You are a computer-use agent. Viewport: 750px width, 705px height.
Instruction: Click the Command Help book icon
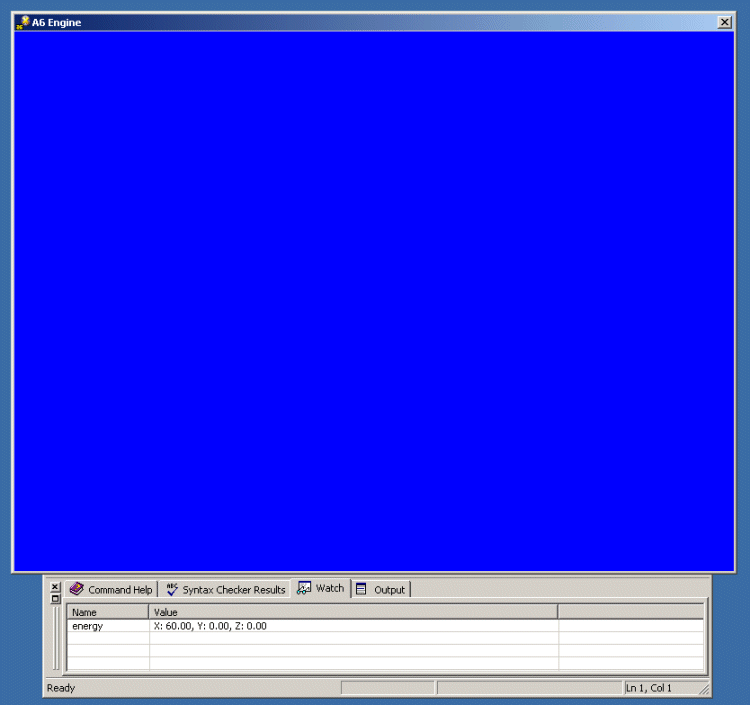click(x=77, y=590)
